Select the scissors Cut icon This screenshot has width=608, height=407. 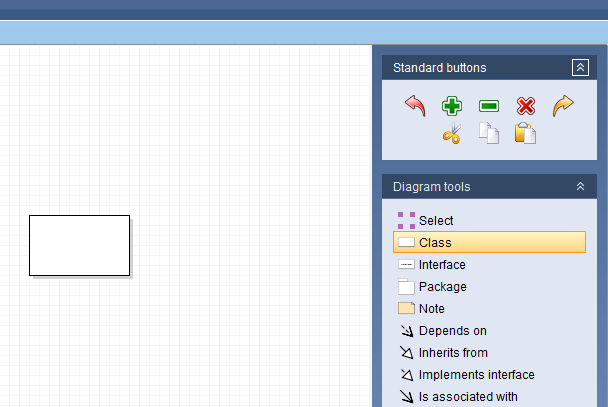[452, 134]
